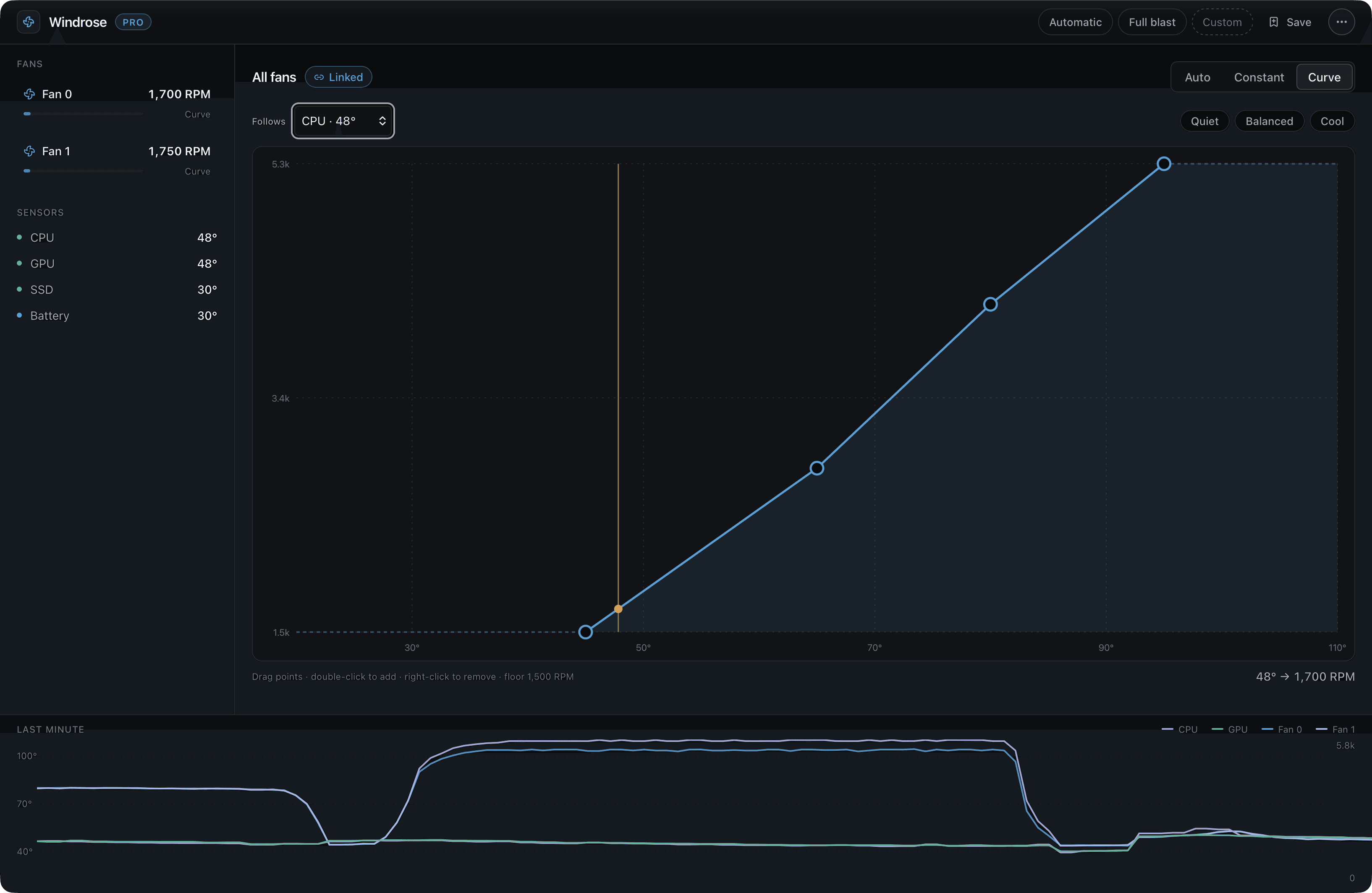Click the lowest curve point at 1.5k
Viewport: 1372px width, 893px height.
(585, 632)
